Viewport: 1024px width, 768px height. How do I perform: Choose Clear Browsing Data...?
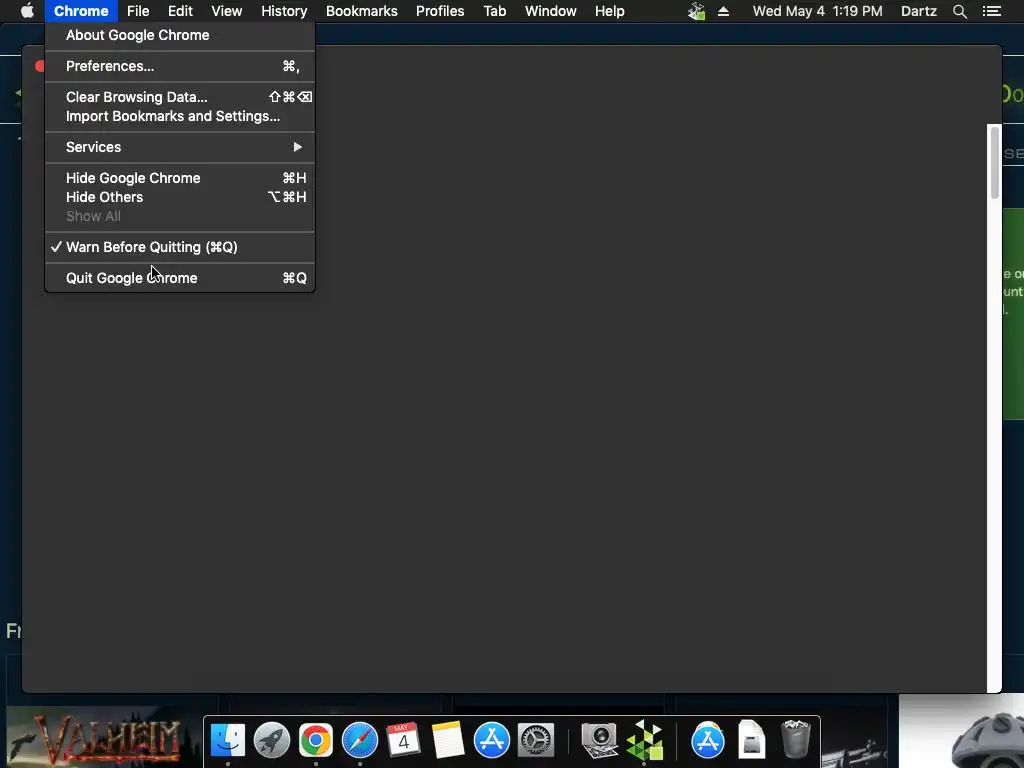[180, 97]
